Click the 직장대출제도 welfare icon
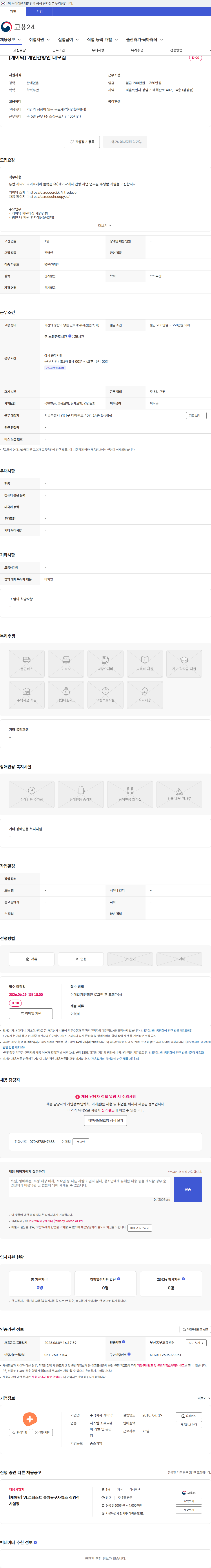Image resolution: width=211 pixels, height=1568 pixels. click(66, 695)
